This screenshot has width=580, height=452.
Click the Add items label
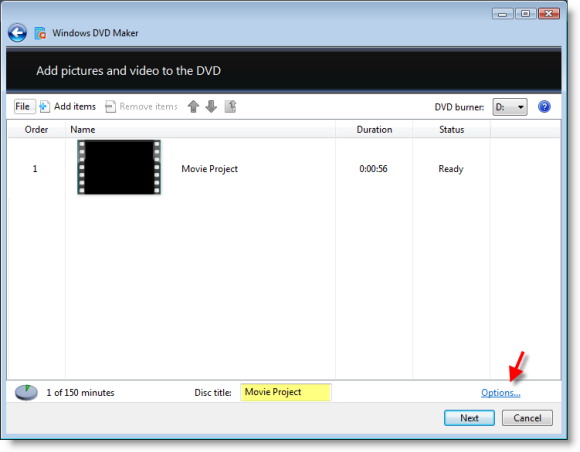[x=75, y=107]
